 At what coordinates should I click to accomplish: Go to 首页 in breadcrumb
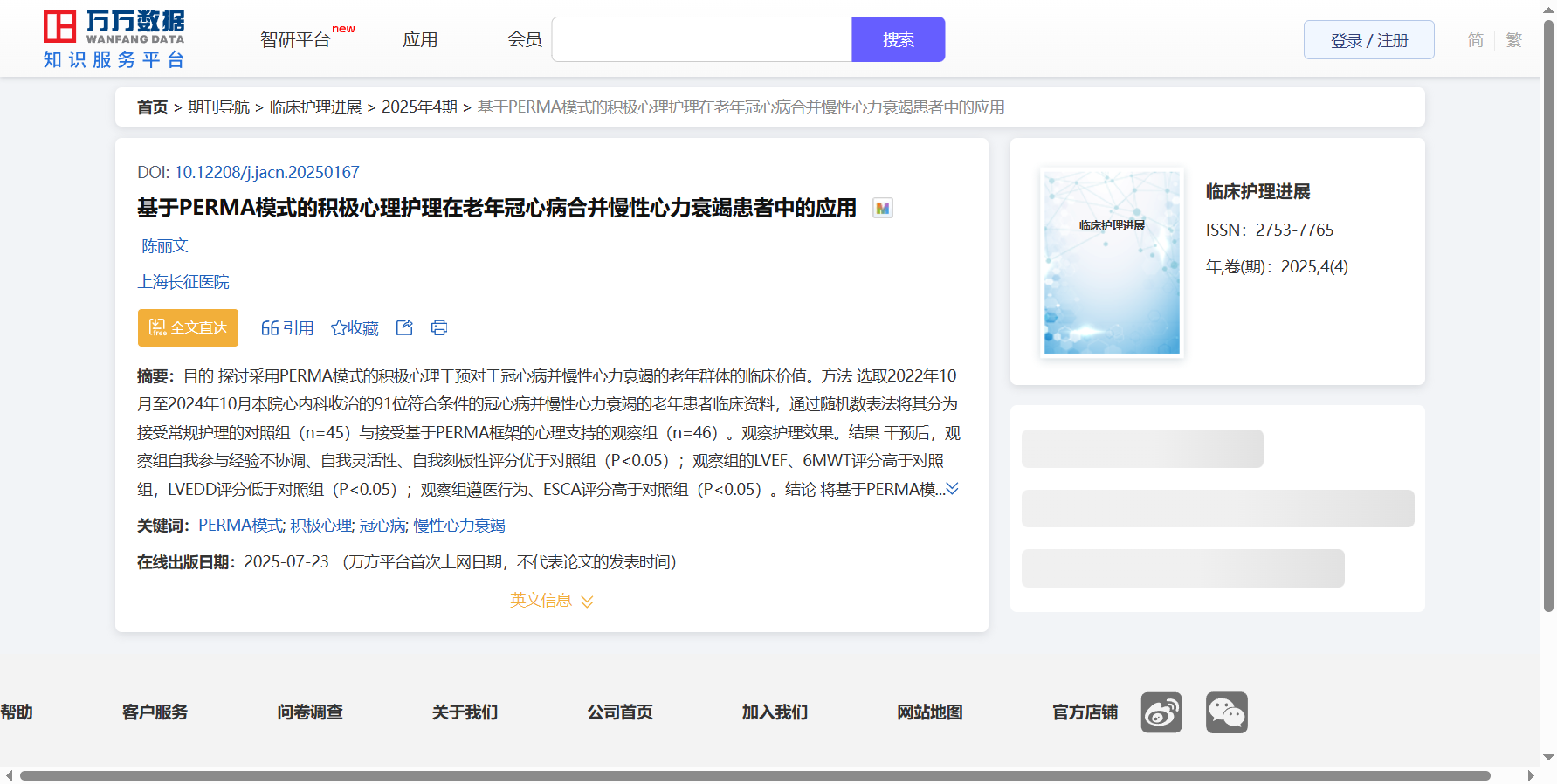[x=152, y=107]
